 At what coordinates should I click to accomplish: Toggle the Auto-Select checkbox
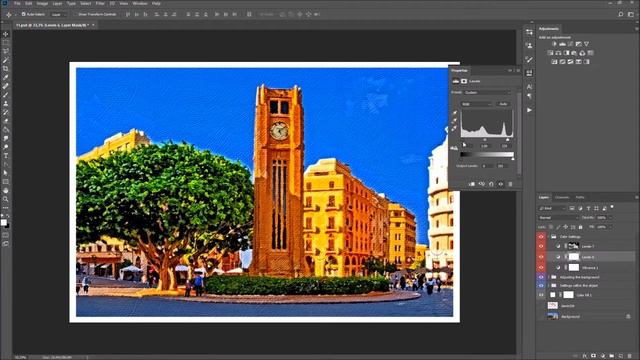(x=24, y=14)
